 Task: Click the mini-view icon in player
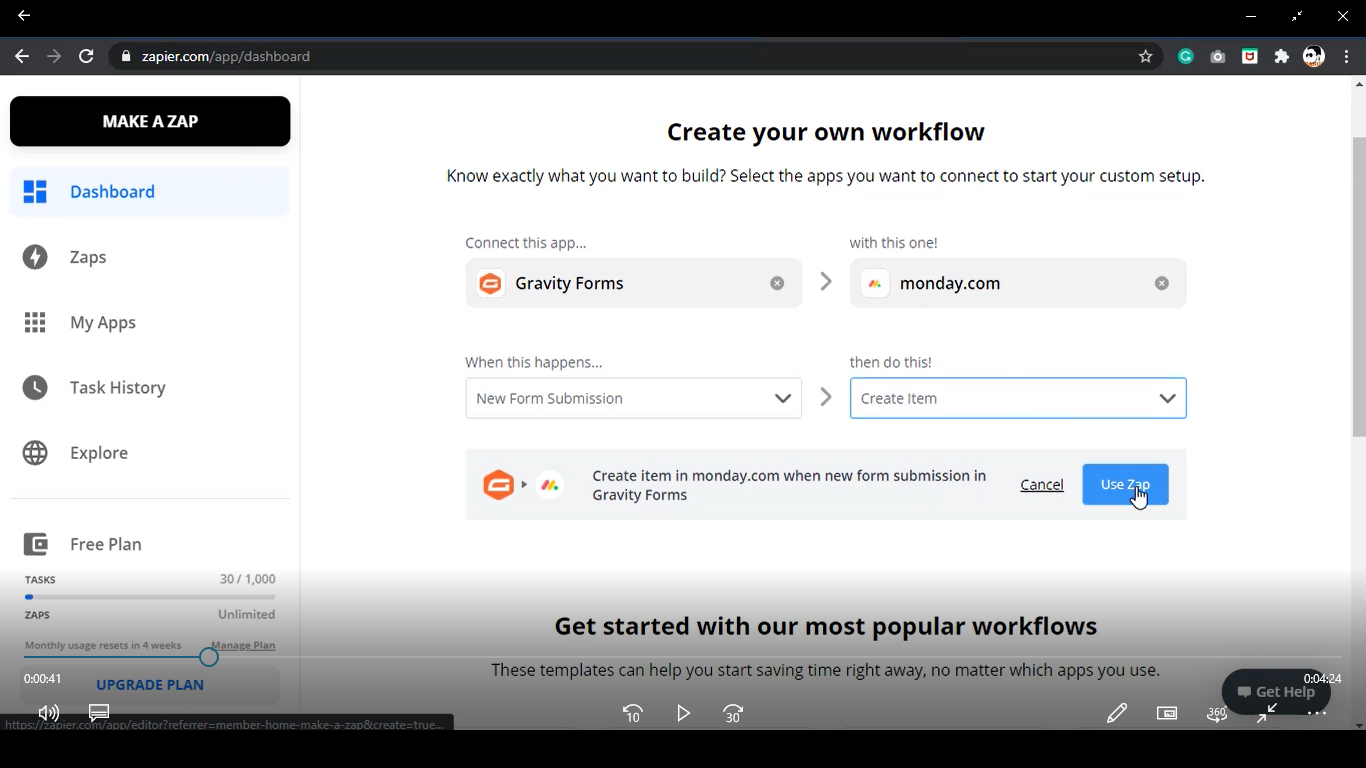pyautogui.click(x=1167, y=713)
